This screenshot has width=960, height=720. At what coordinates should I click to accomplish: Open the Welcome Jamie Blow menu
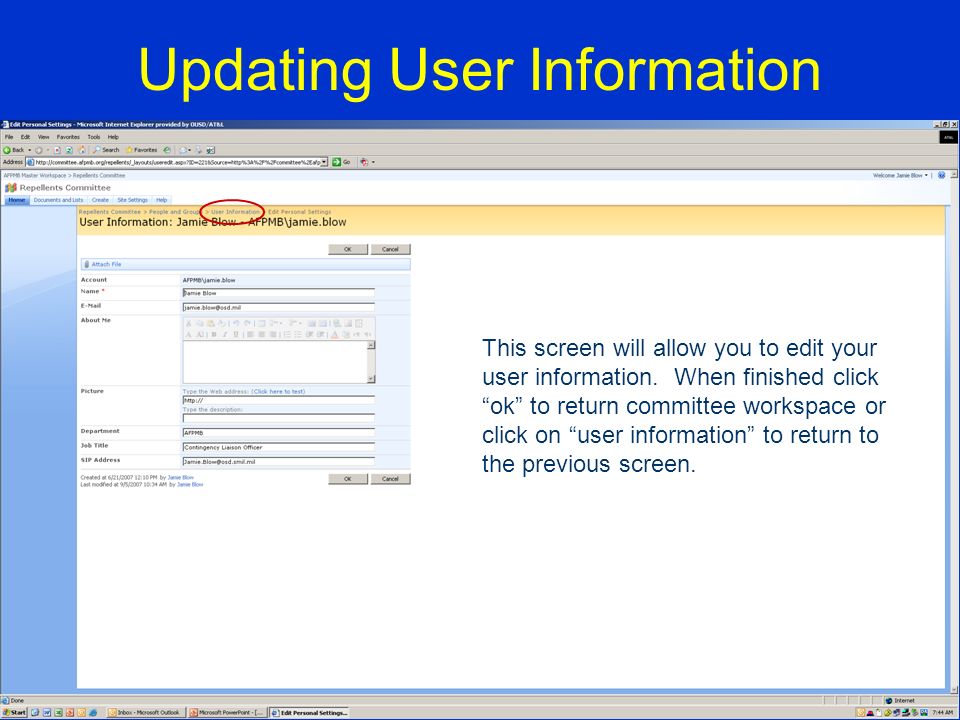click(900, 175)
